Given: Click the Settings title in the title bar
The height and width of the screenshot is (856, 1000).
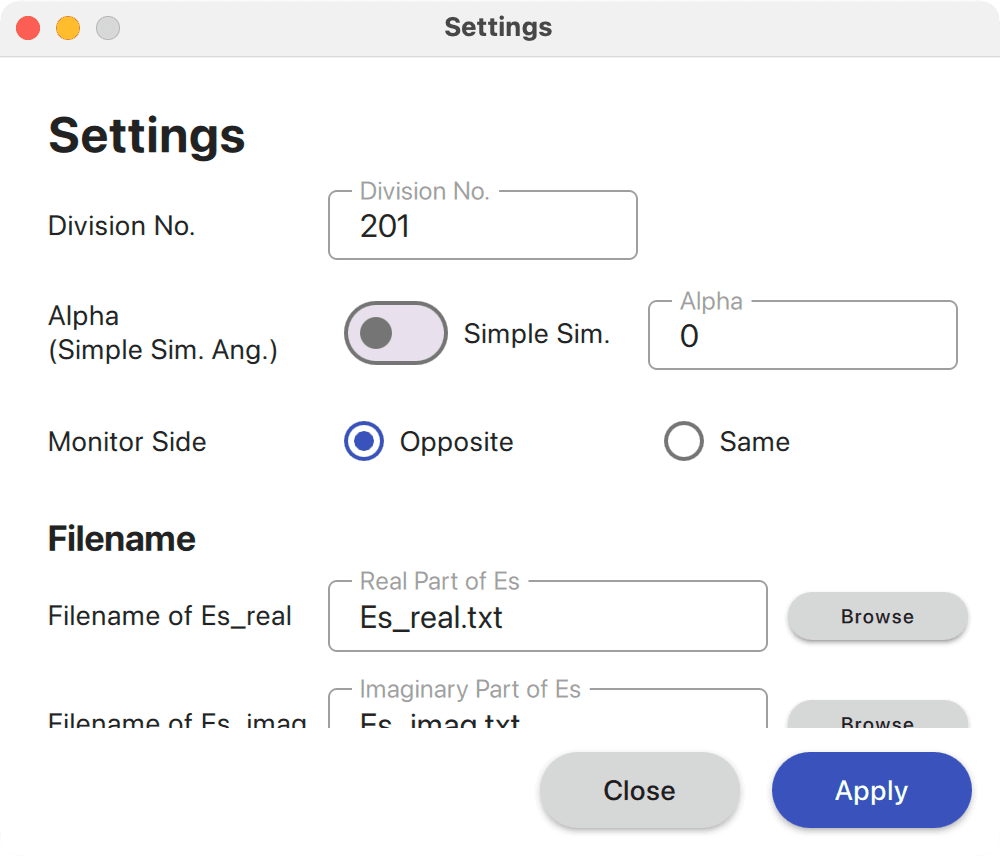Looking at the screenshot, I should (498, 27).
